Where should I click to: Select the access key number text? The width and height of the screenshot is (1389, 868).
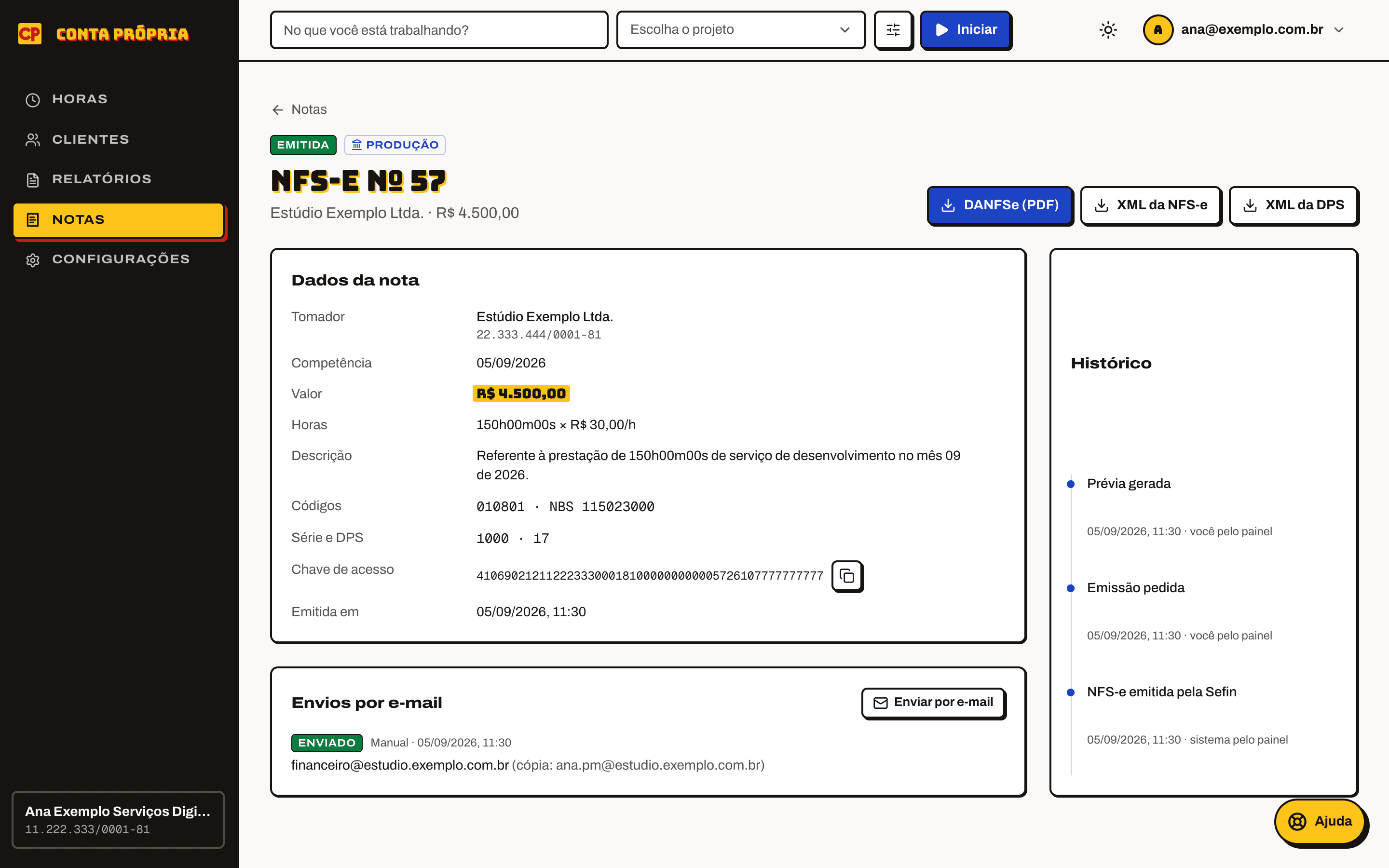tap(650, 576)
